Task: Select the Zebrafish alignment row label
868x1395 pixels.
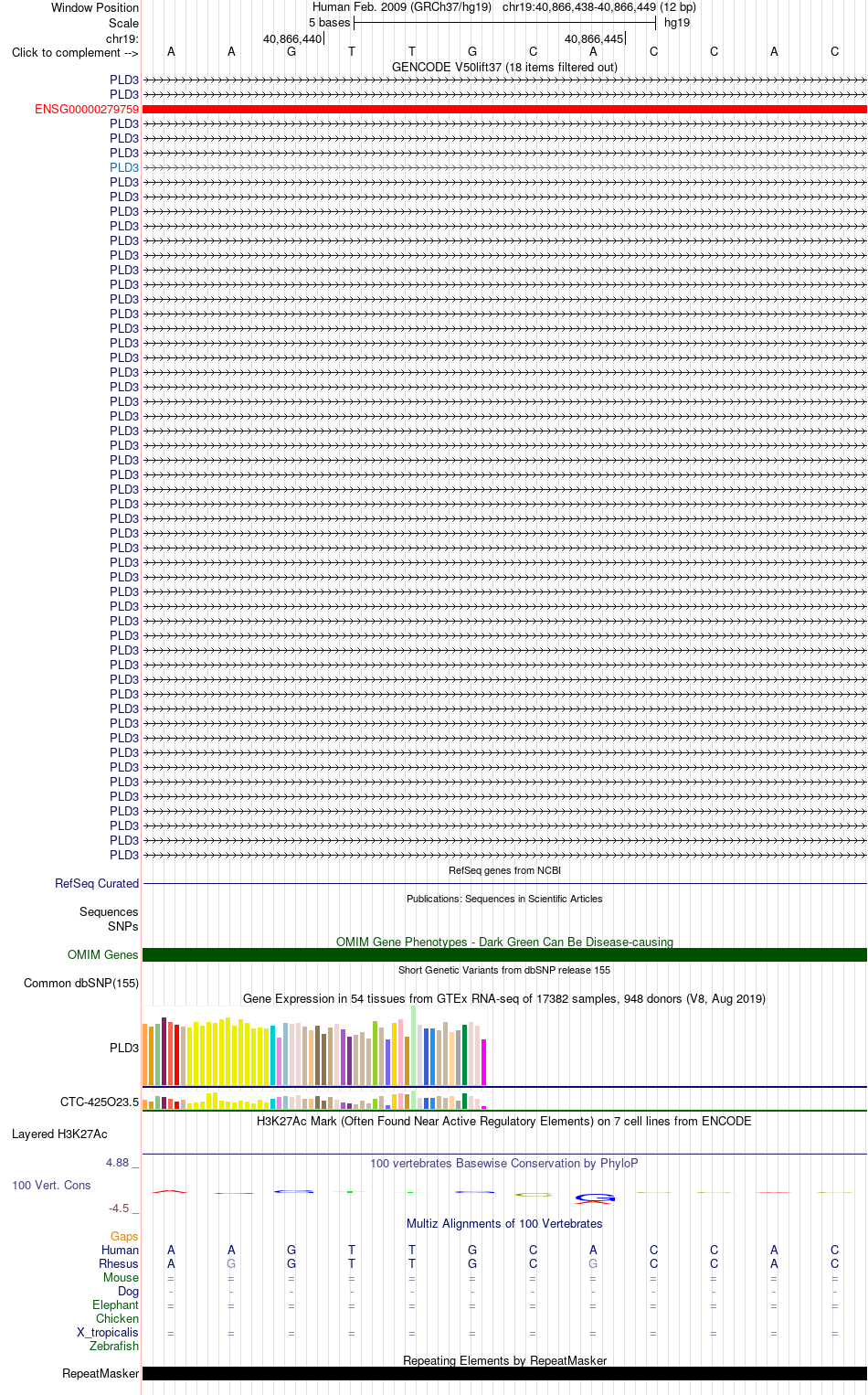Action: click(x=114, y=1346)
